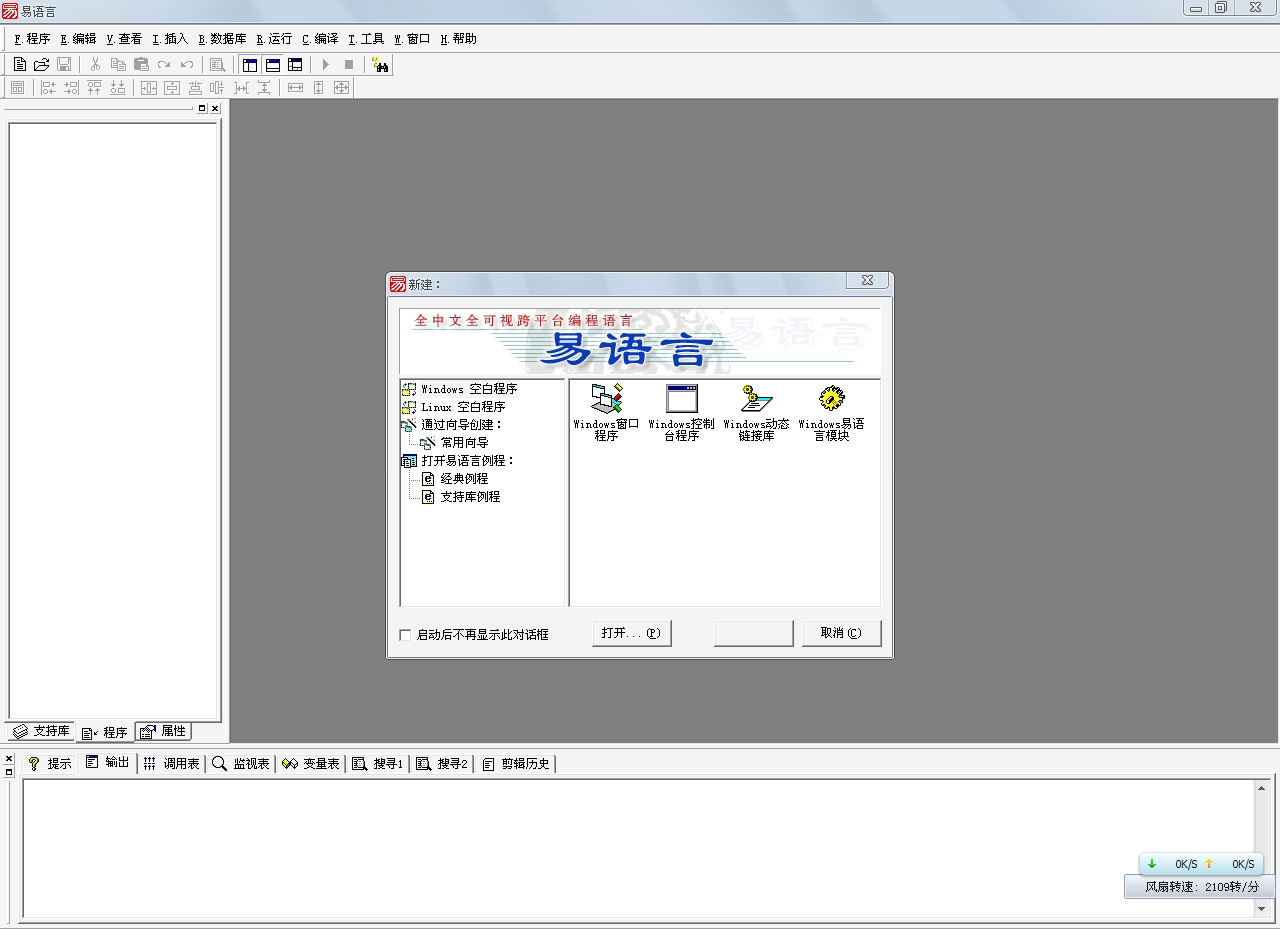This screenshot has height=930, width=1280.
Task: Click the Stop square toolbar icon
Action: coord(348,64)
